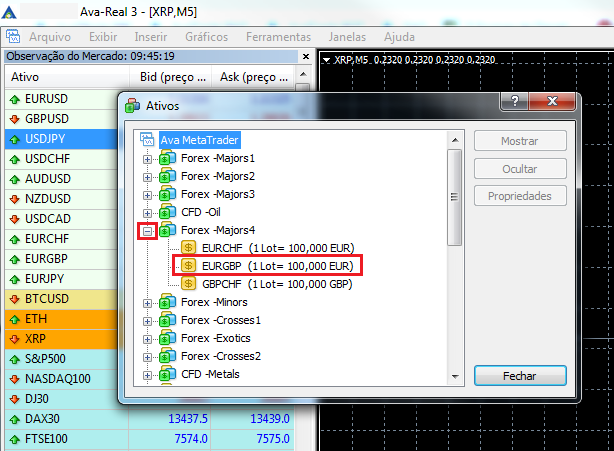Expand the Forex -Majors3 tree node

tap(147, 195)
